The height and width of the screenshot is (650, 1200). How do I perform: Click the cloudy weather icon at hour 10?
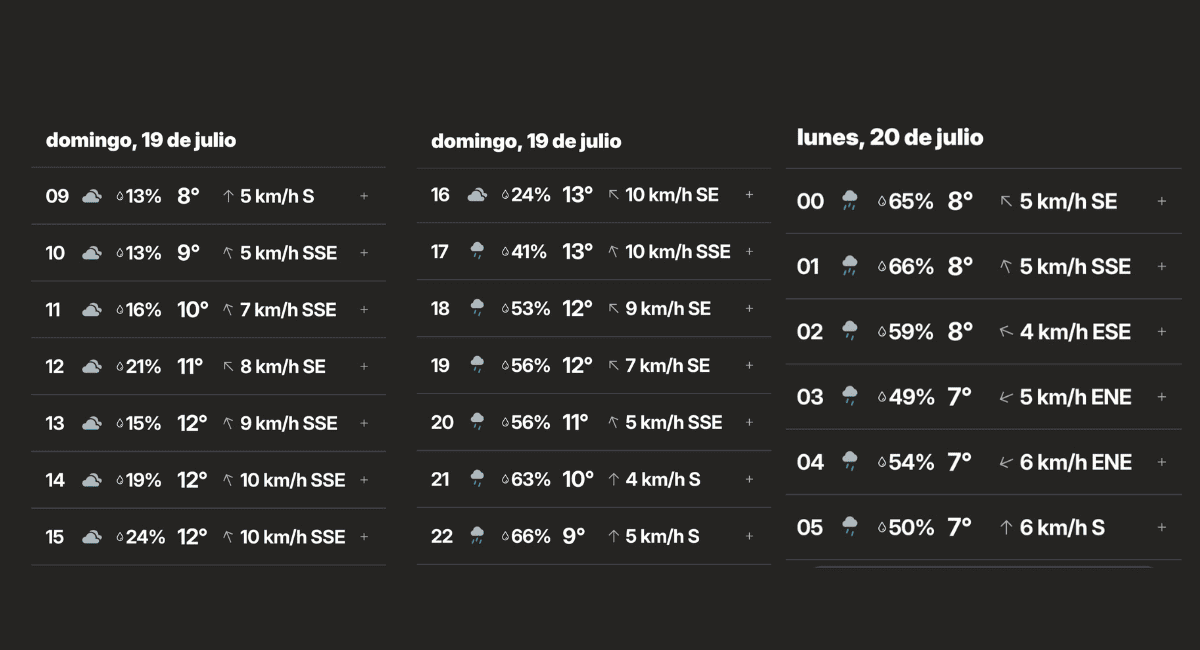(92, 254)
